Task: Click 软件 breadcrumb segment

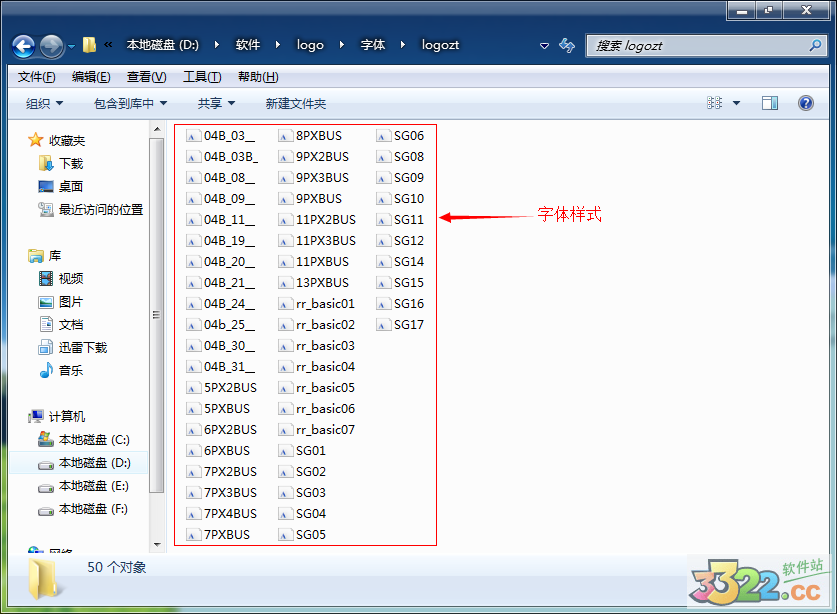Action: point(248,45)
